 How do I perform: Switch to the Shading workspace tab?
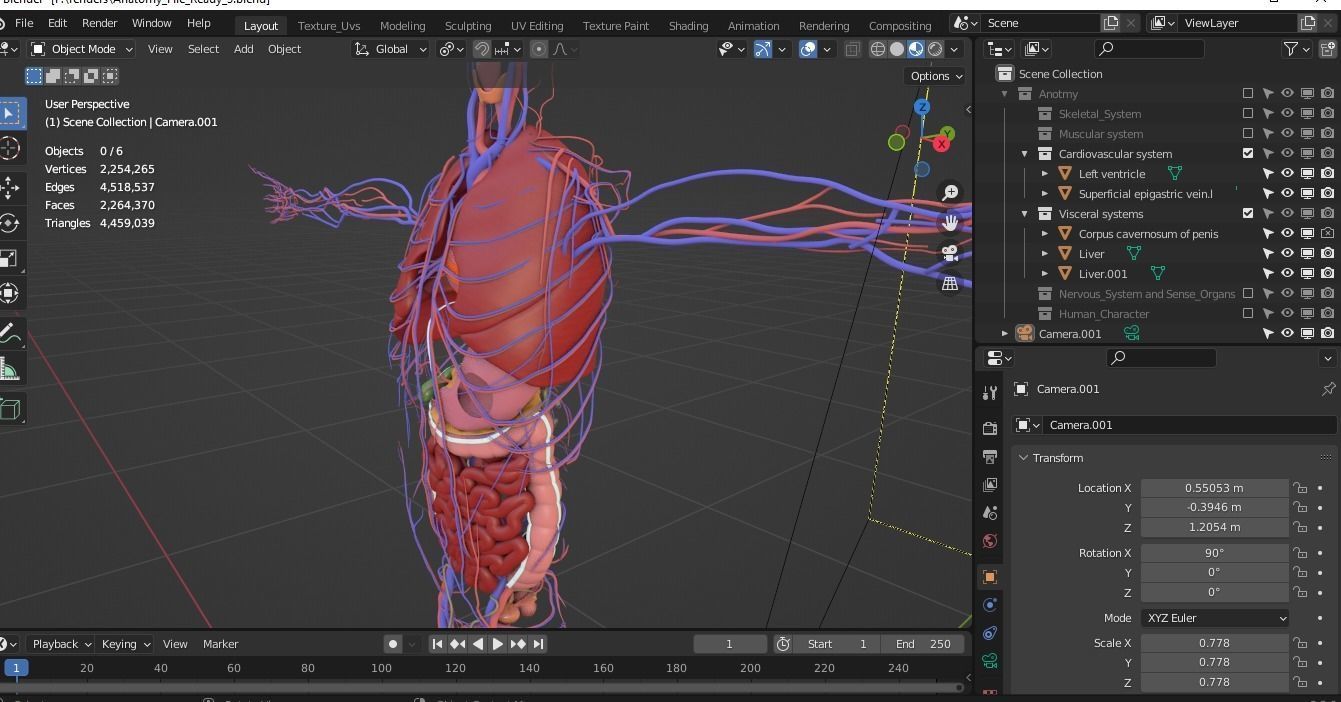[x=688, y=25]
